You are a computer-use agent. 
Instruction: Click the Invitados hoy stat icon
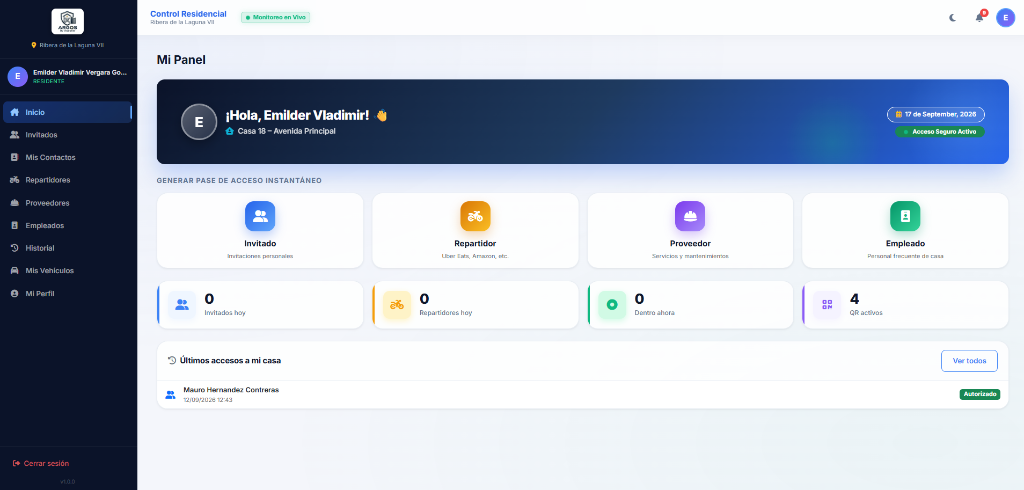coord(182,304)
